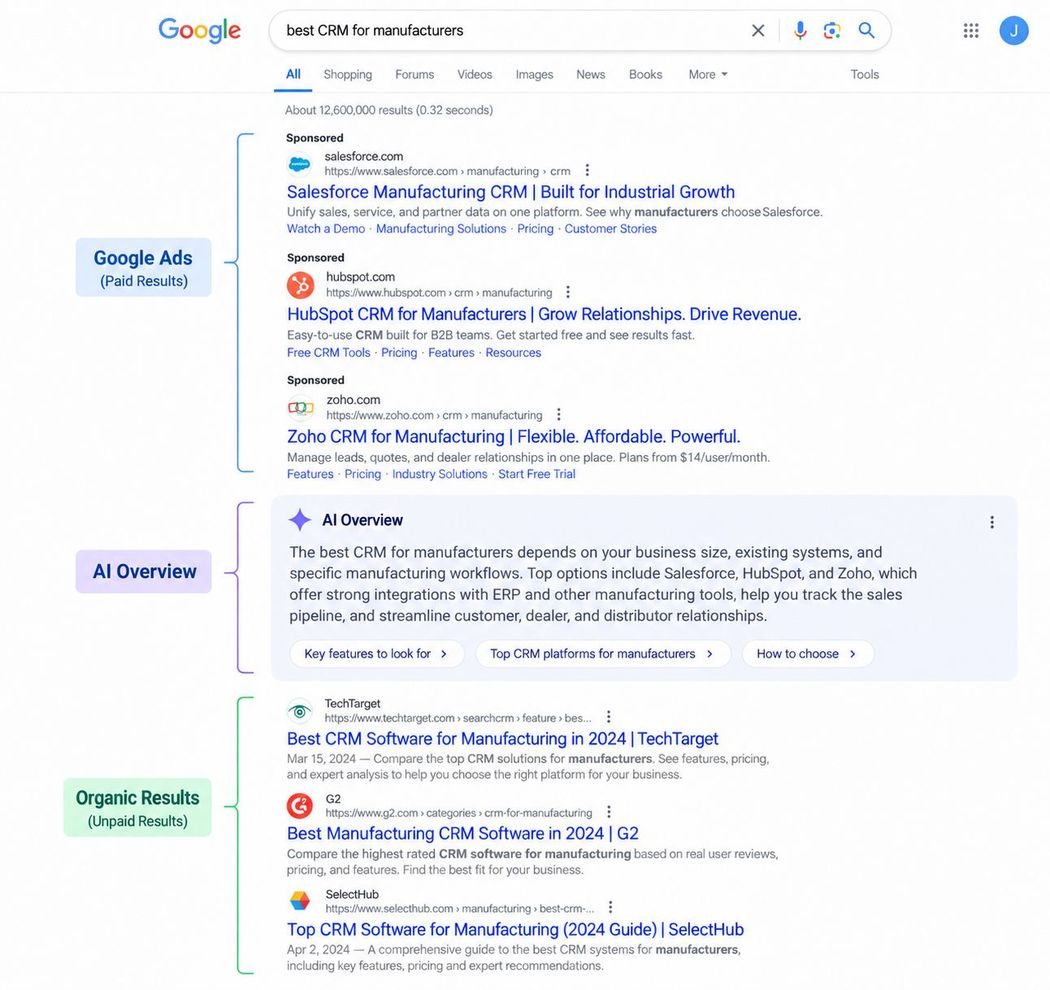This screenshot has height=990, width=1050.
Task: Open the Google apps grid icon
Action: point(971,31)
